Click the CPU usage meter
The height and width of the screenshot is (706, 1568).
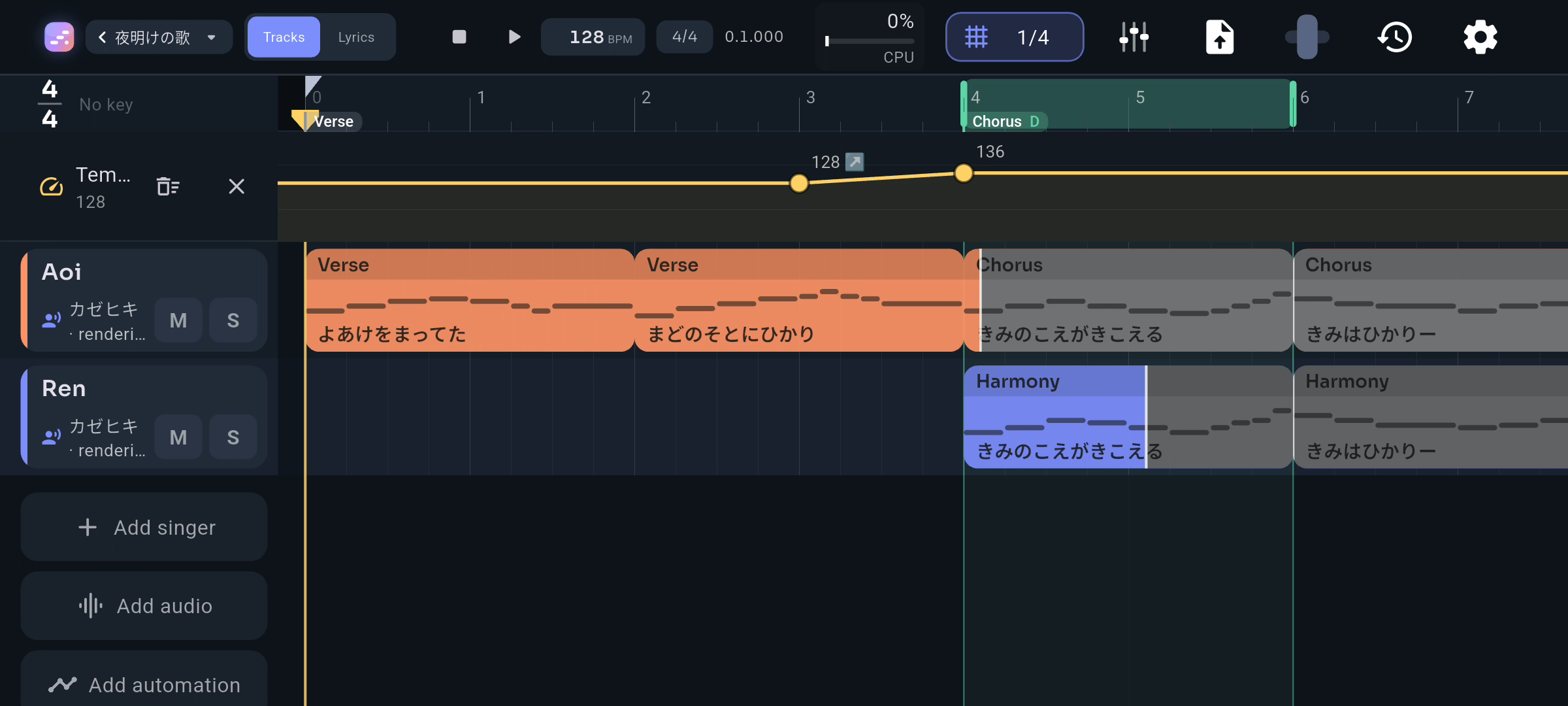click(870, 37)
